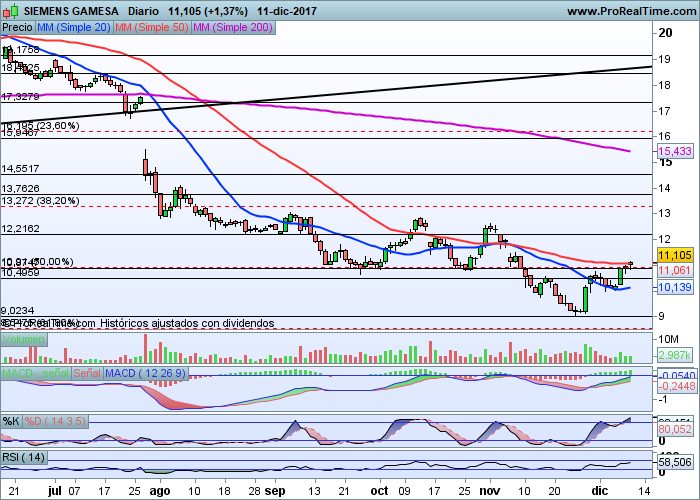Screen dimensions: 700x500
Task: Click the yellow 11,105 current price tag
Action: pyautogui.click(x=677, y=256)
